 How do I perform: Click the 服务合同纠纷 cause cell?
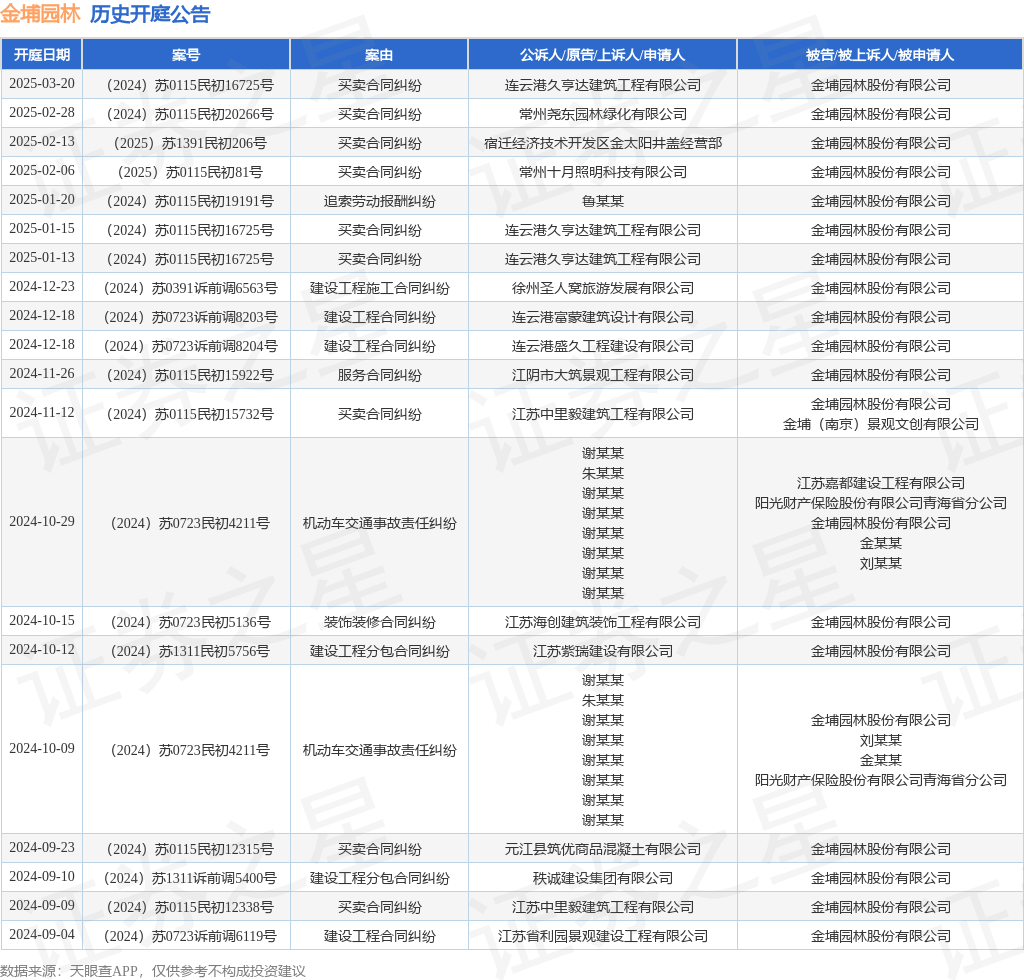[x=379, y=375]
